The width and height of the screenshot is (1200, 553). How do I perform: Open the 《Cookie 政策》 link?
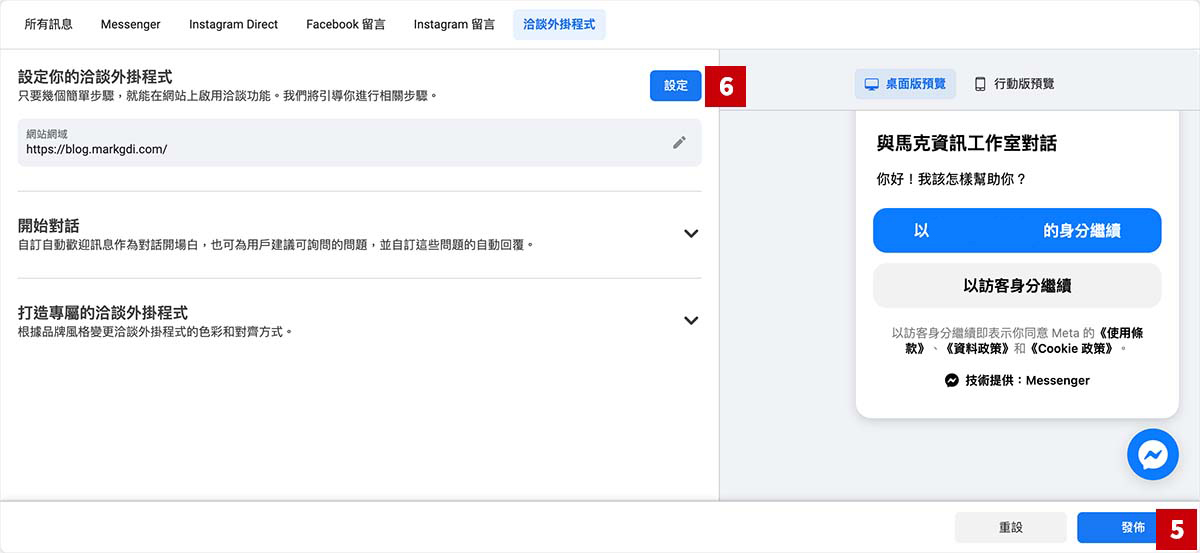1072,349
